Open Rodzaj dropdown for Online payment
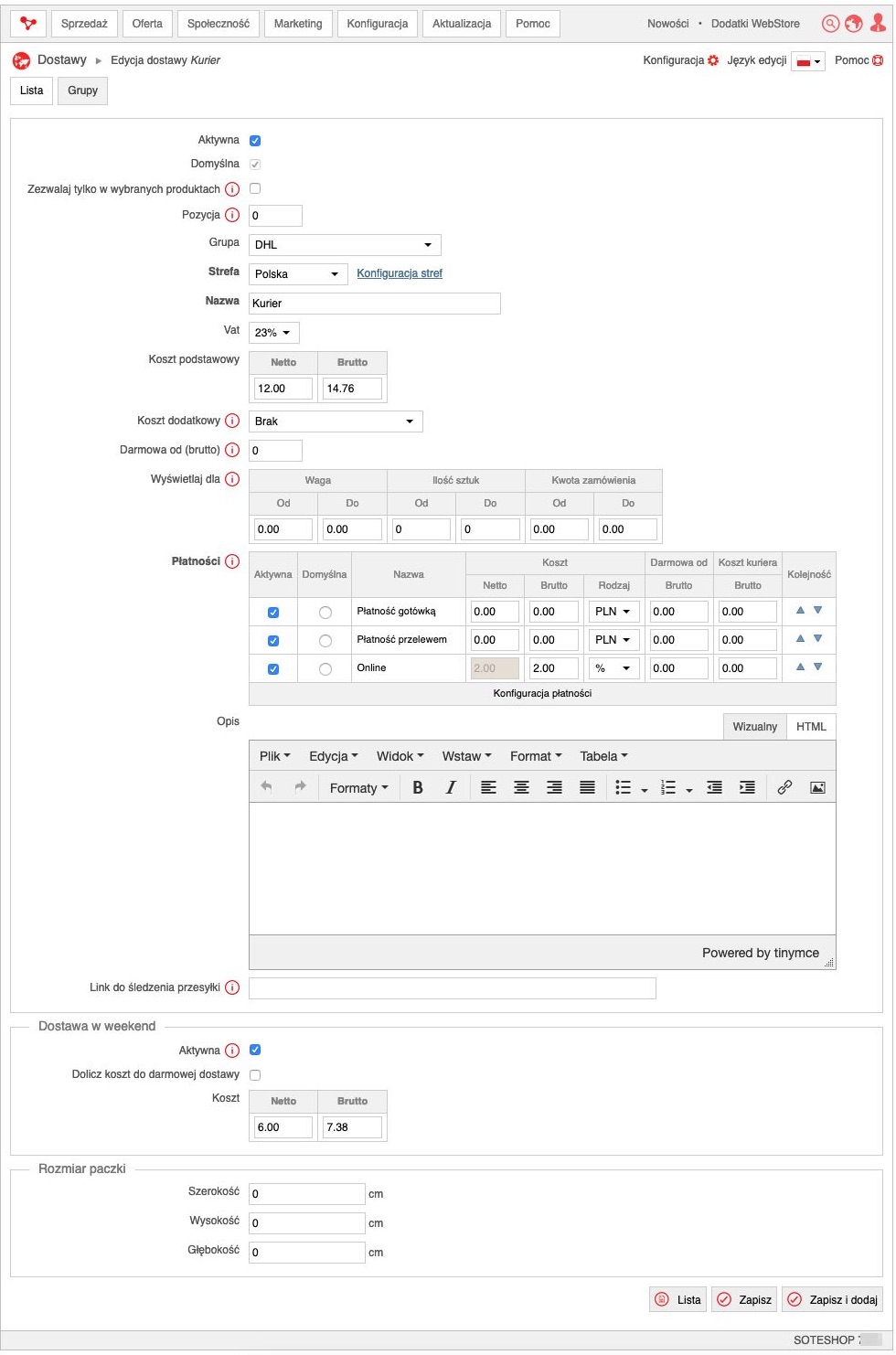Image resolution: width=896 pixels, height=1355 pixels. 613,668
